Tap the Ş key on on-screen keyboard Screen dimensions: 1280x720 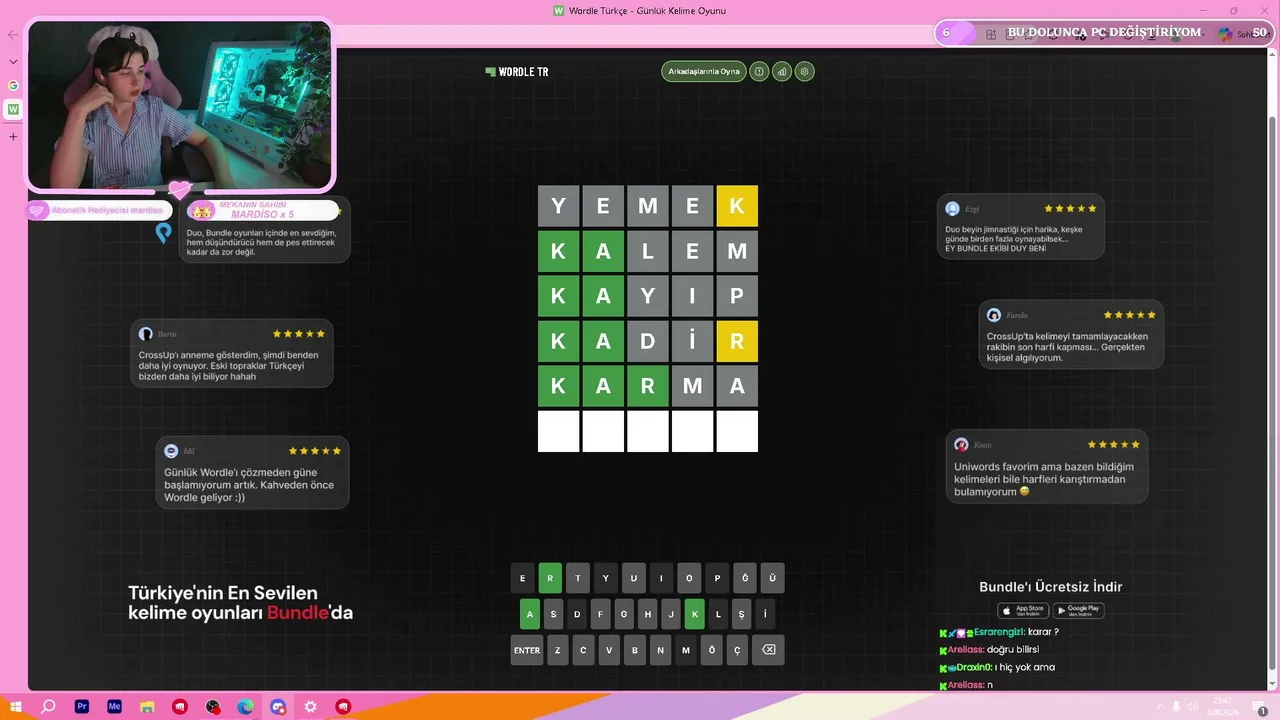click(741, 614)
